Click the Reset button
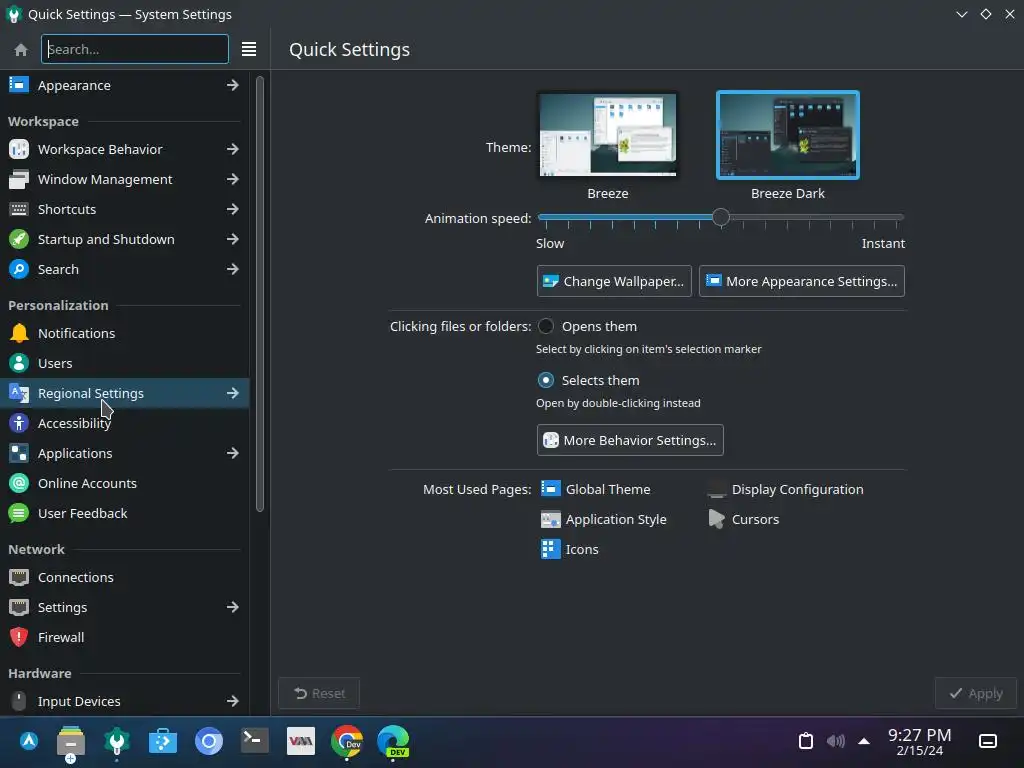1024x768 pixels. (x=319, y=694)
